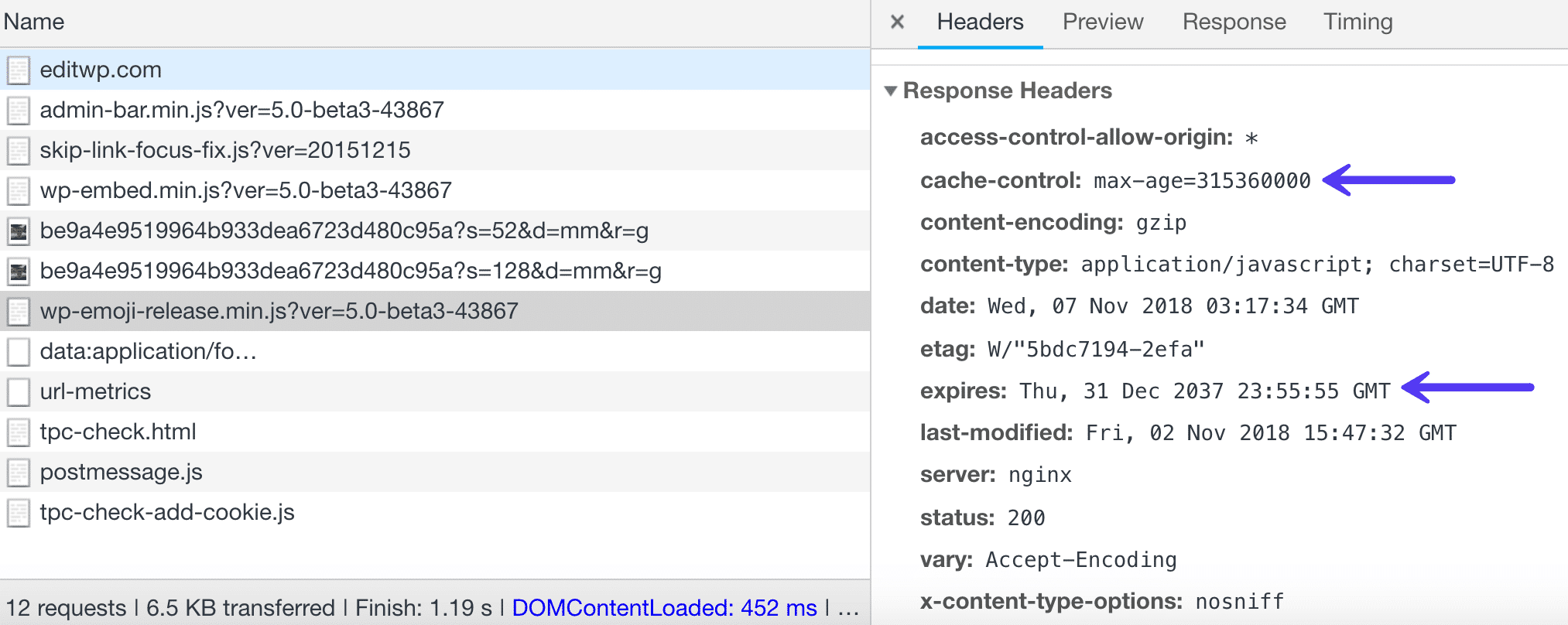This screenshot has height=625, width=1568.
Task: Click the Name column header
Action: point(34,22)
